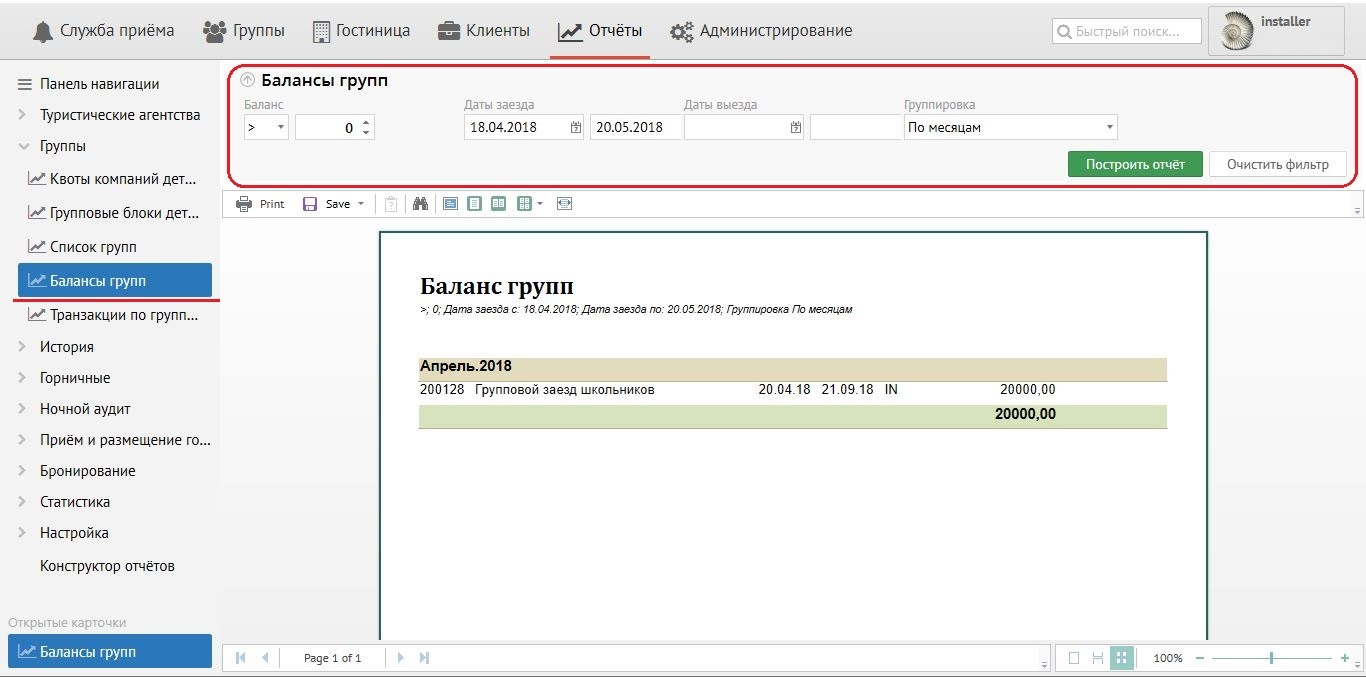Image resolution: width=1366 pixels, height=677 pixels.
Task: Click the Print icon in report toolbar
Action: (x=244, y=204)
